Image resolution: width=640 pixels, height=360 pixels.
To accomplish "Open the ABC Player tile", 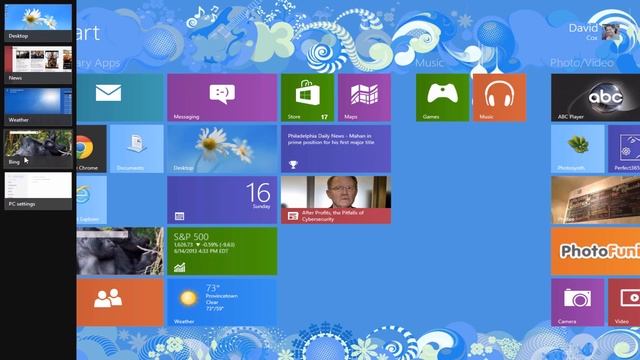I will [x=596, y=97].
